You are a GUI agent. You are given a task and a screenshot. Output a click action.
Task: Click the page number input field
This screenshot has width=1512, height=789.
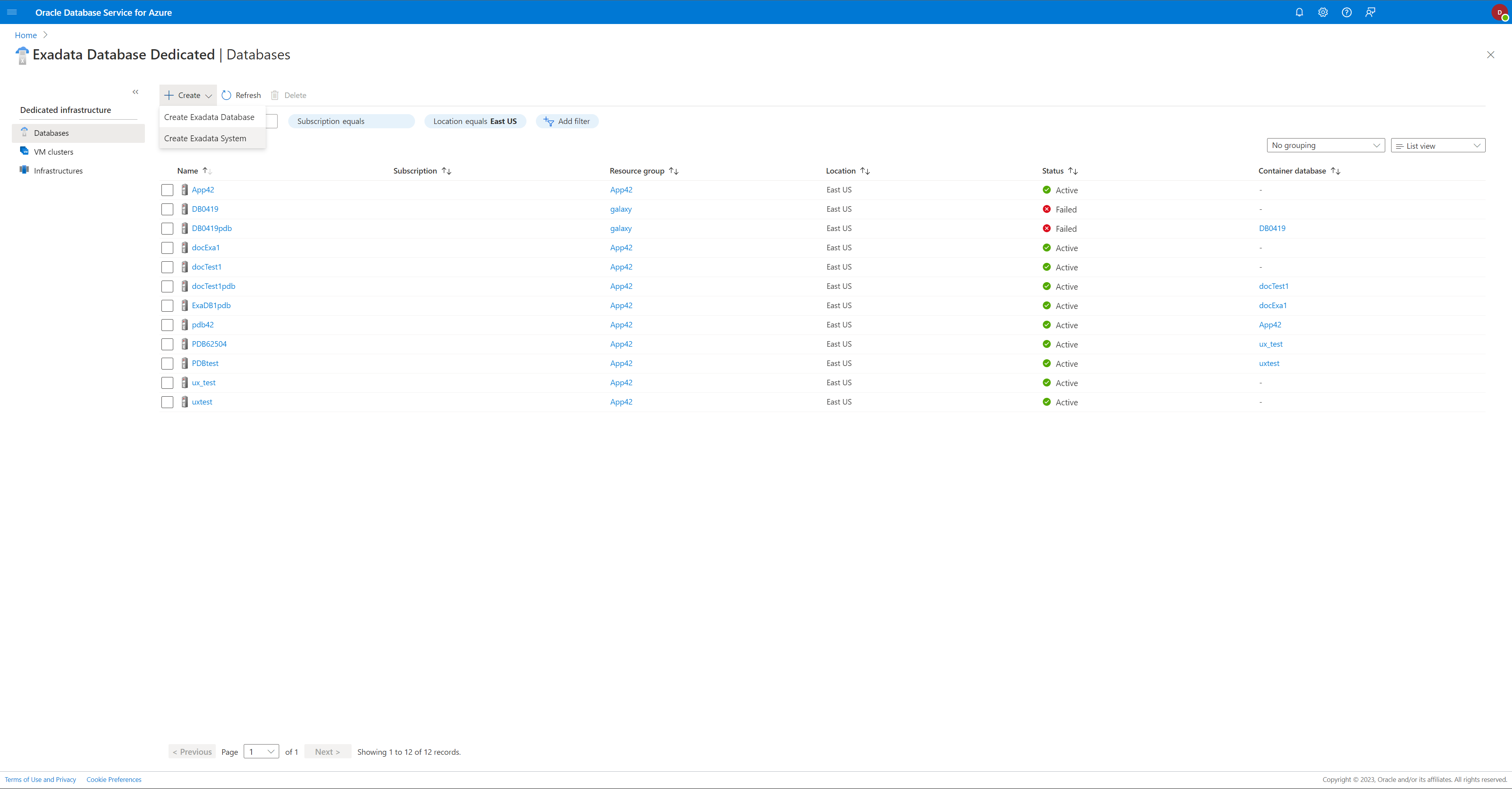coord(261,751)
